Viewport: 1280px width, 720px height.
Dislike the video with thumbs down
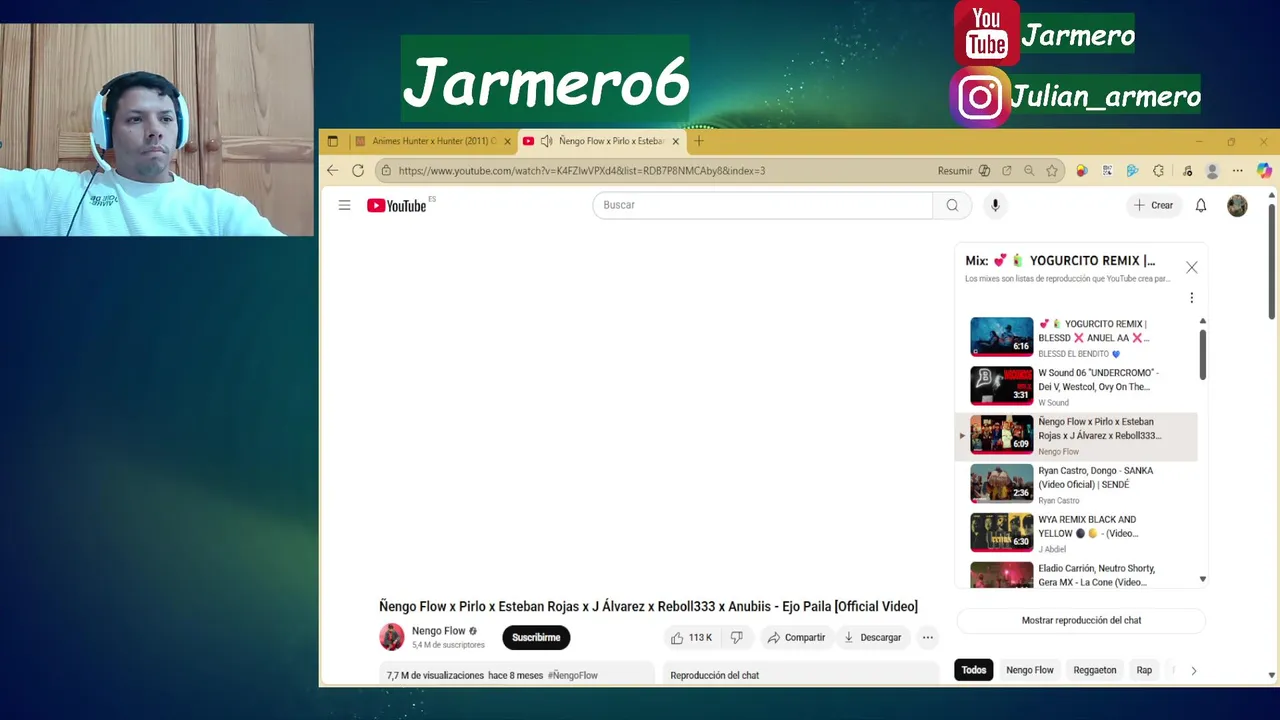tap(737, 637)
